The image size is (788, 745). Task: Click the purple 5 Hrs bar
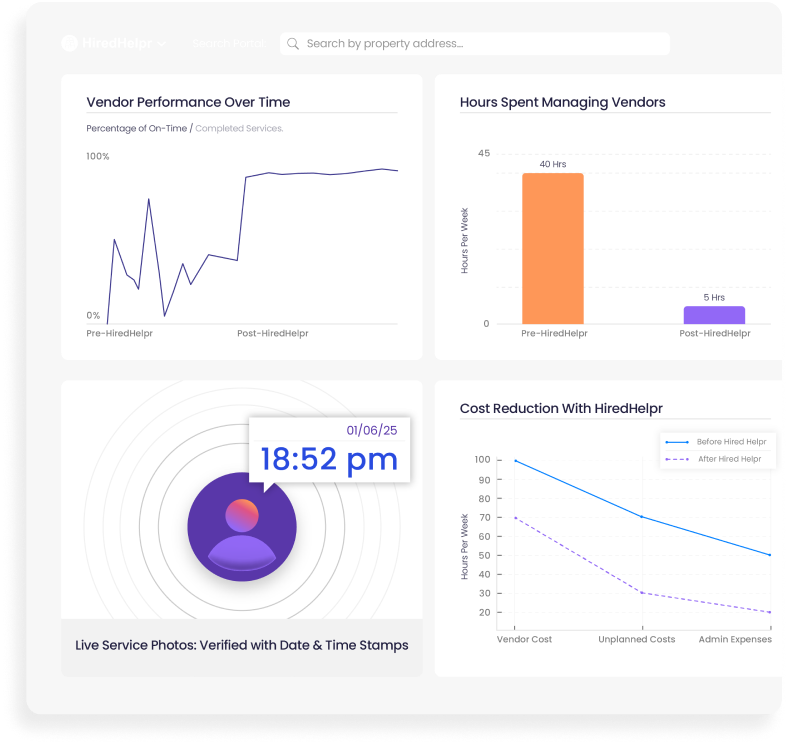click(x=714, y=315)
